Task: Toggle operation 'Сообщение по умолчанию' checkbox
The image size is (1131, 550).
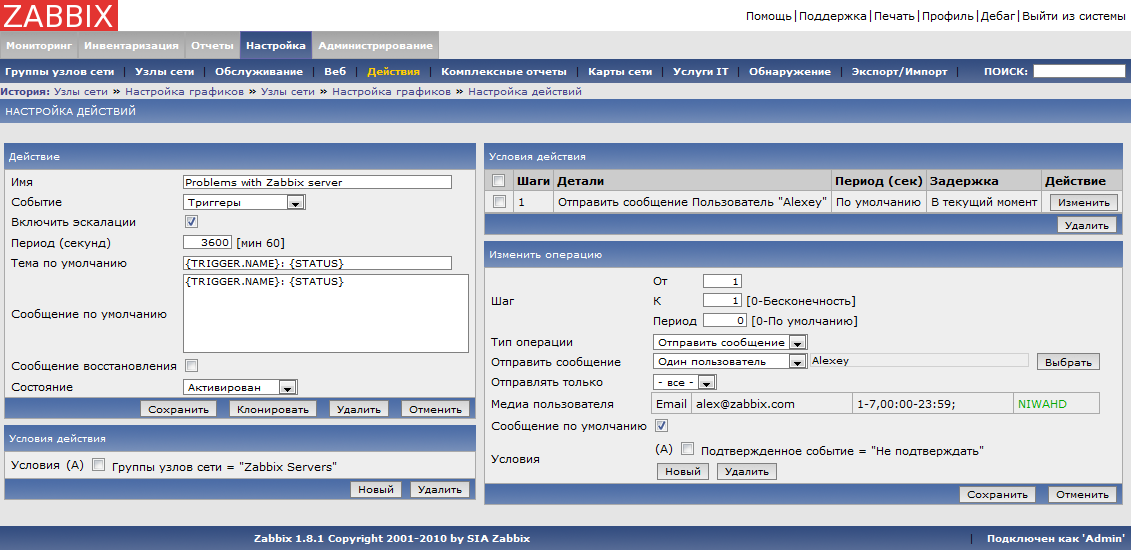Action: coord(661,425)
